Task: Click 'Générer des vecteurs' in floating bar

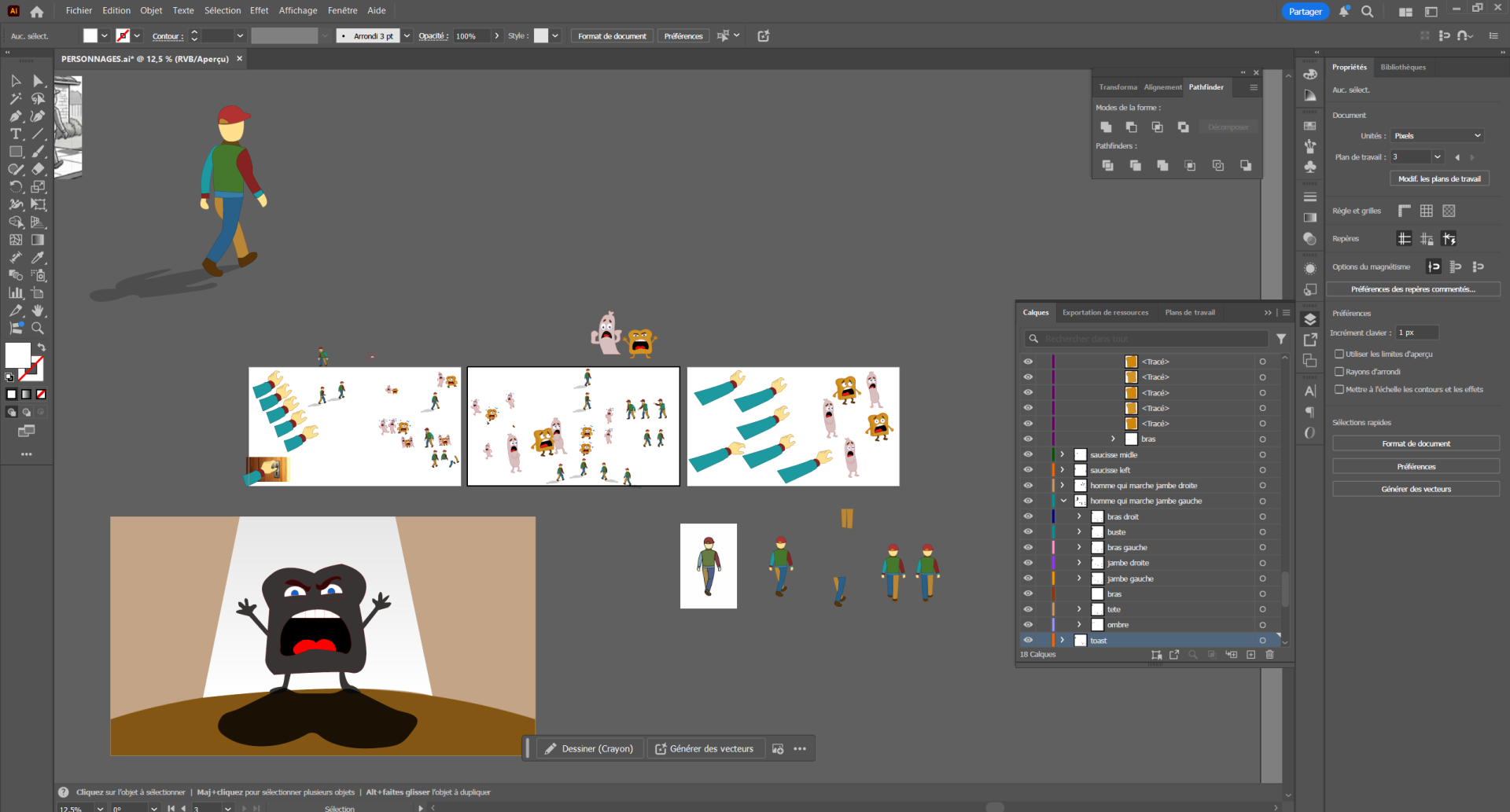Action: [705, 749]
